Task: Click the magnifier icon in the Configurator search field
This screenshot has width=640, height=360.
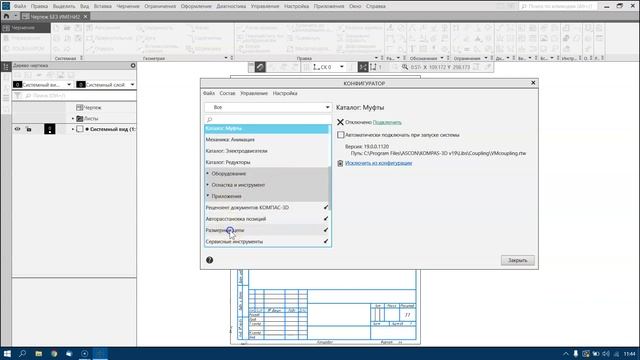Action: tap(209, 120)
